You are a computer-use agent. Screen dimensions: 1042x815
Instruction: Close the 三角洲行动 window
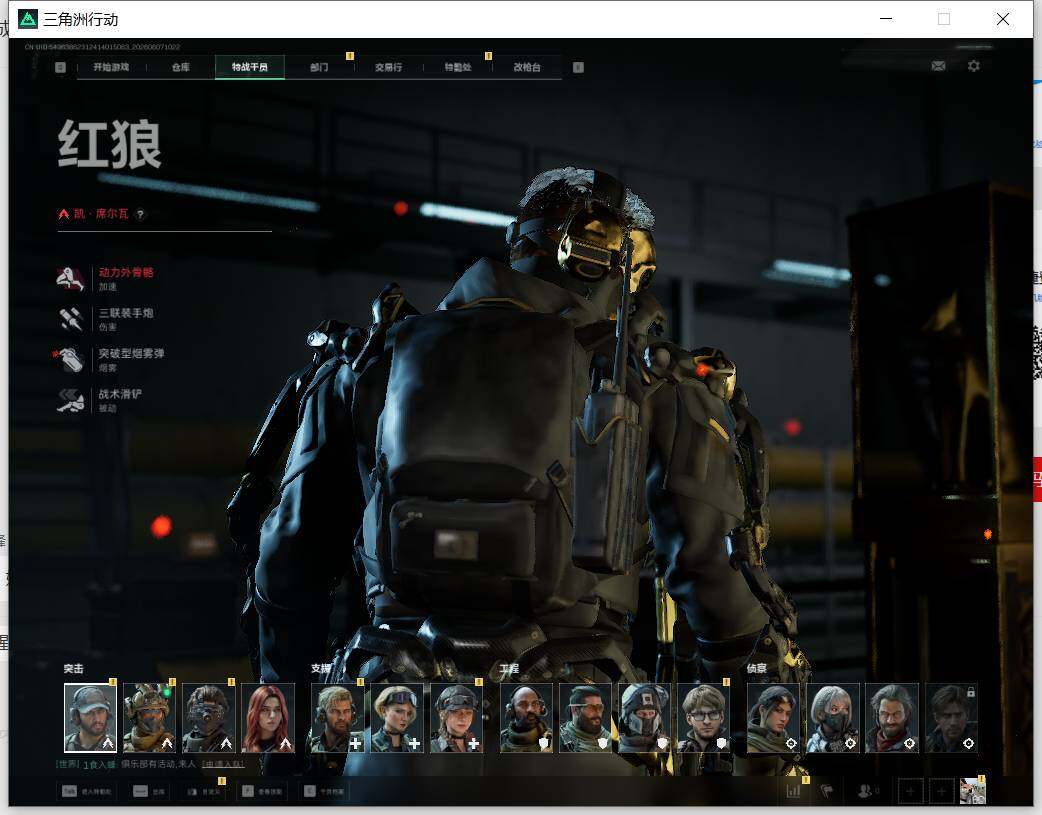click(x=1003, y=19)
